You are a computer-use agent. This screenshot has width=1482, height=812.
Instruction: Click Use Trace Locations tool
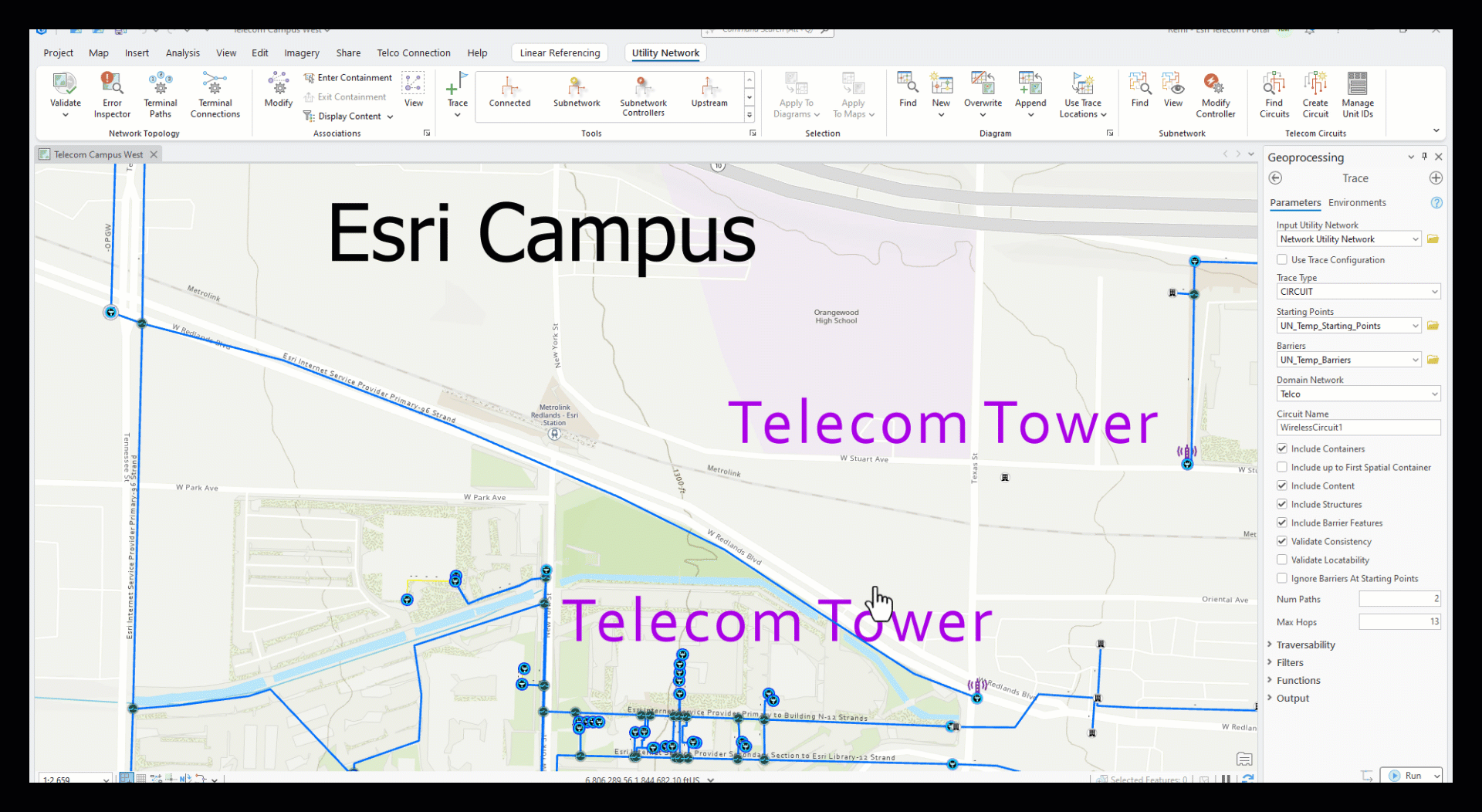pyautogui.click(x=1083, y=94)
